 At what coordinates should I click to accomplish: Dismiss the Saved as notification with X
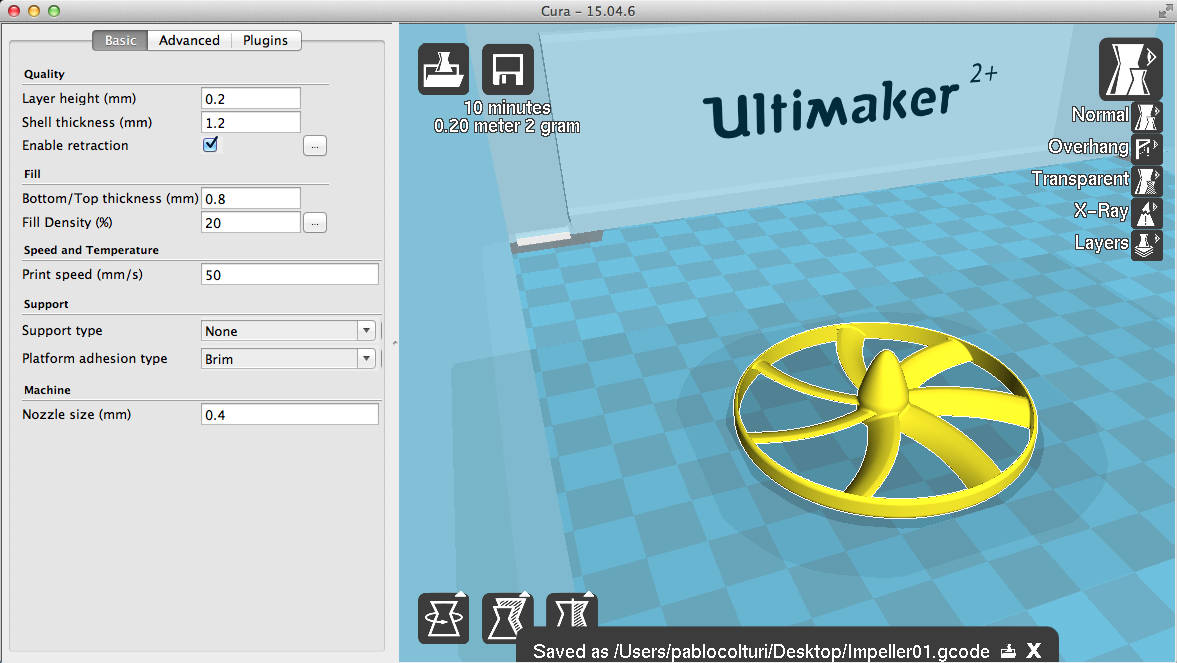pyautogui.click(x=1034, y=651)
